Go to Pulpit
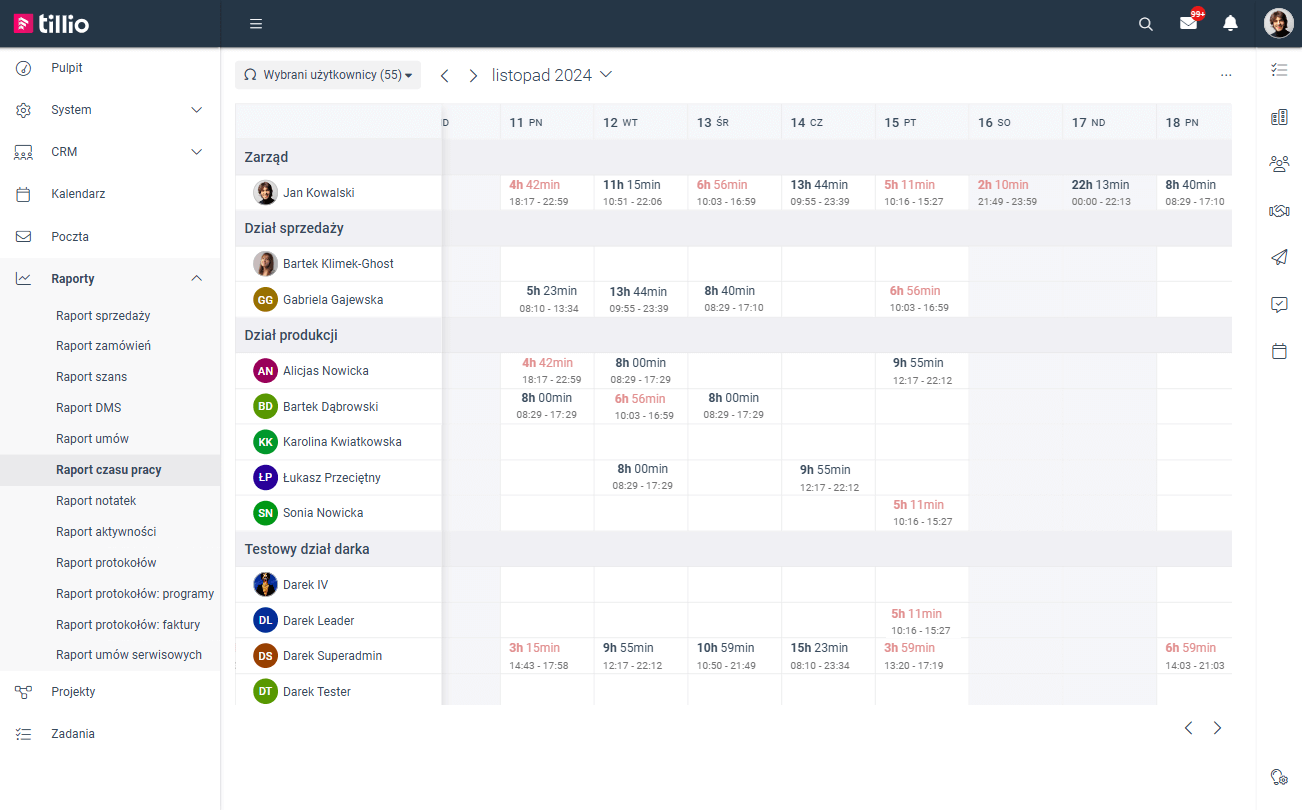The width and height of the screenshot is (1302, 810). pyautogui.click(x=67, y=68)
